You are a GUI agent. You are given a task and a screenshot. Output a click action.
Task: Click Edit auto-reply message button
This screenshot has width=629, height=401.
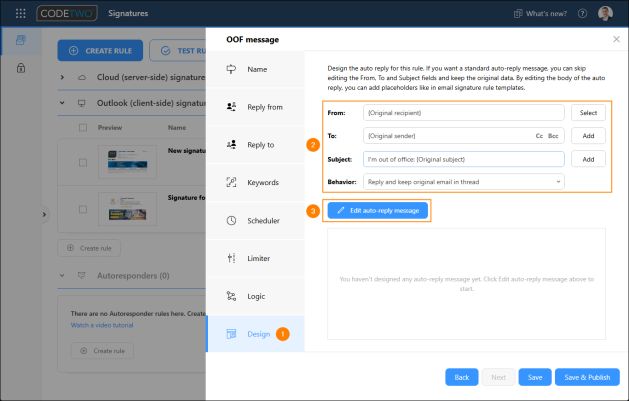(x=377, y=211)
